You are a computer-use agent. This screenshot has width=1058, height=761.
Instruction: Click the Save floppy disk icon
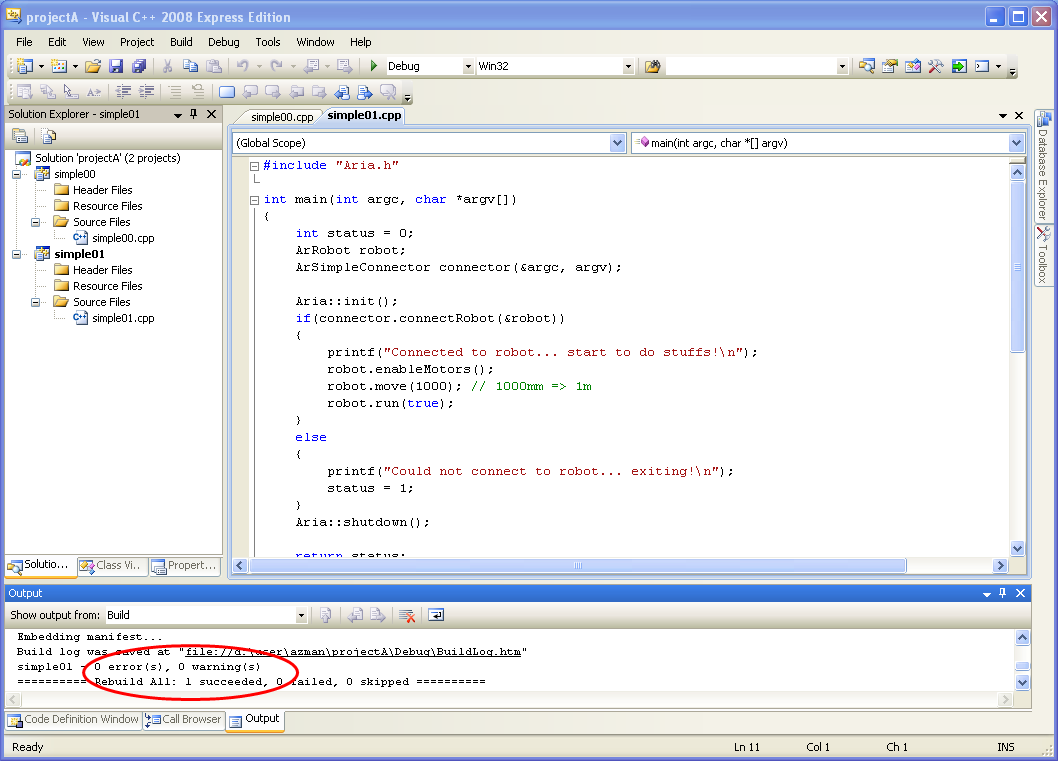(116, 66)
